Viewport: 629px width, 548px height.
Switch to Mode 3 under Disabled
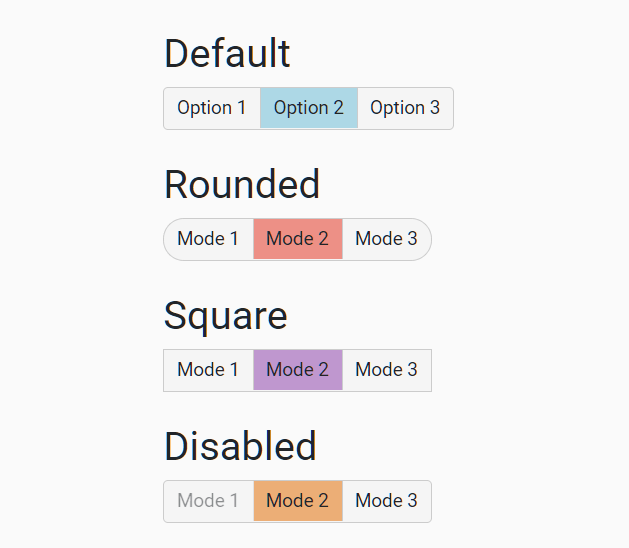[386, 501]
